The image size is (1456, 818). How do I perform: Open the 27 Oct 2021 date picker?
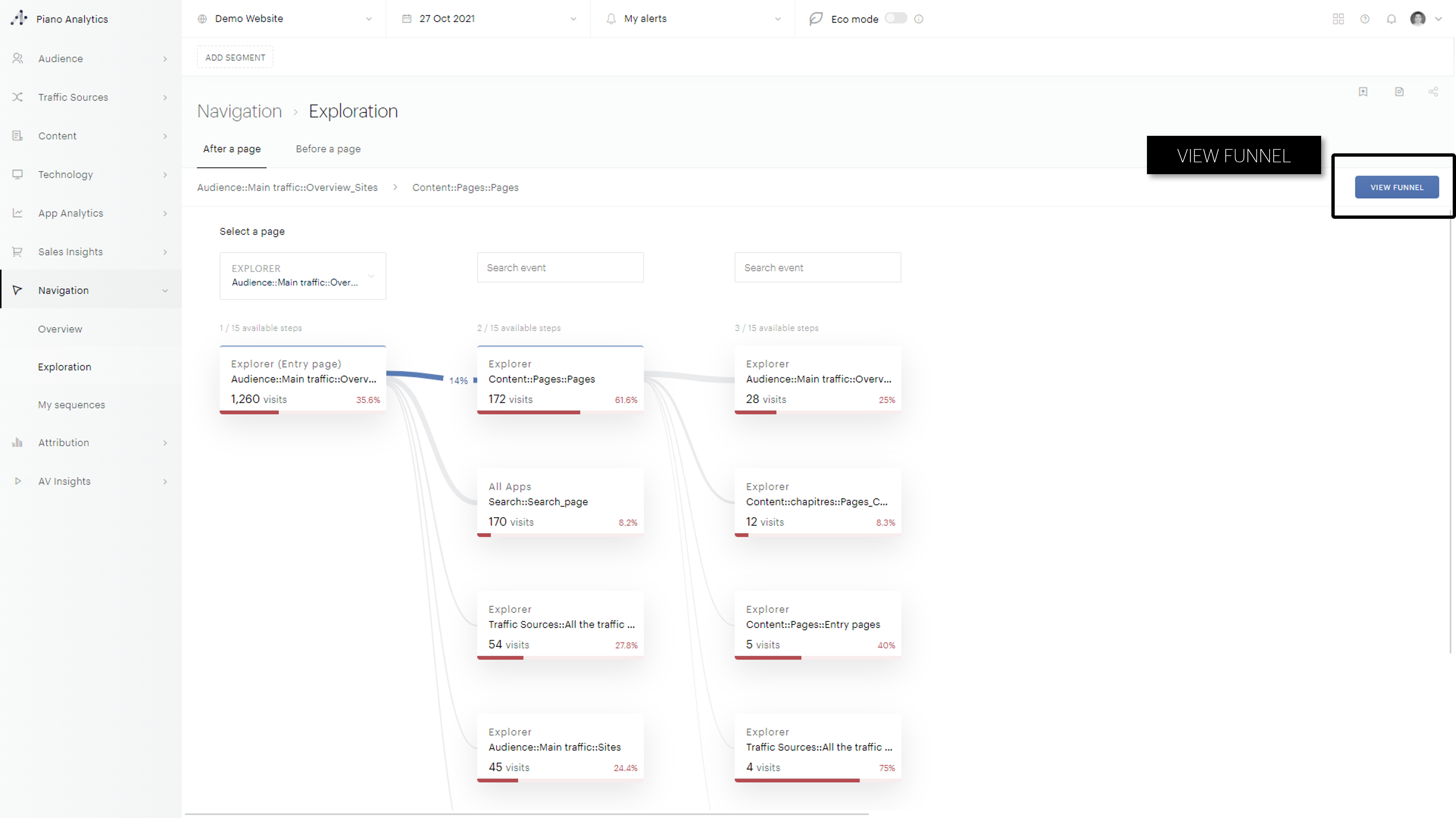[489, 19]
